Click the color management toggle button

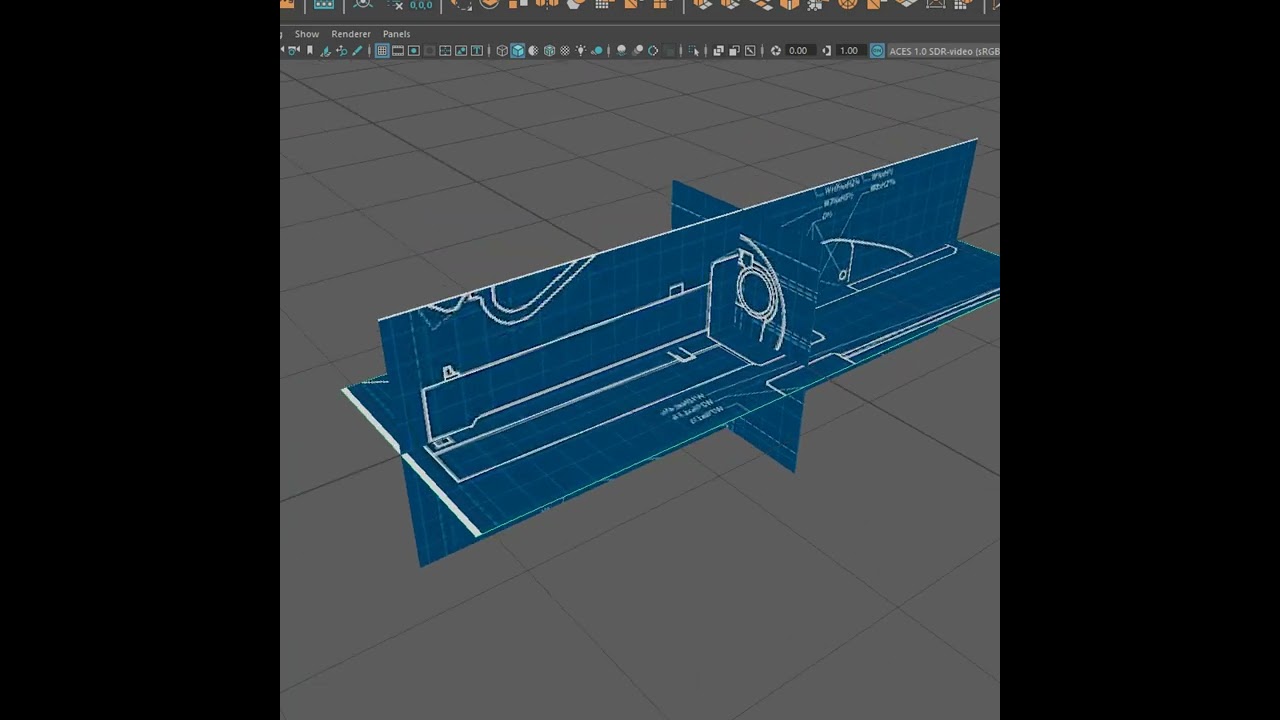[877, 50]
